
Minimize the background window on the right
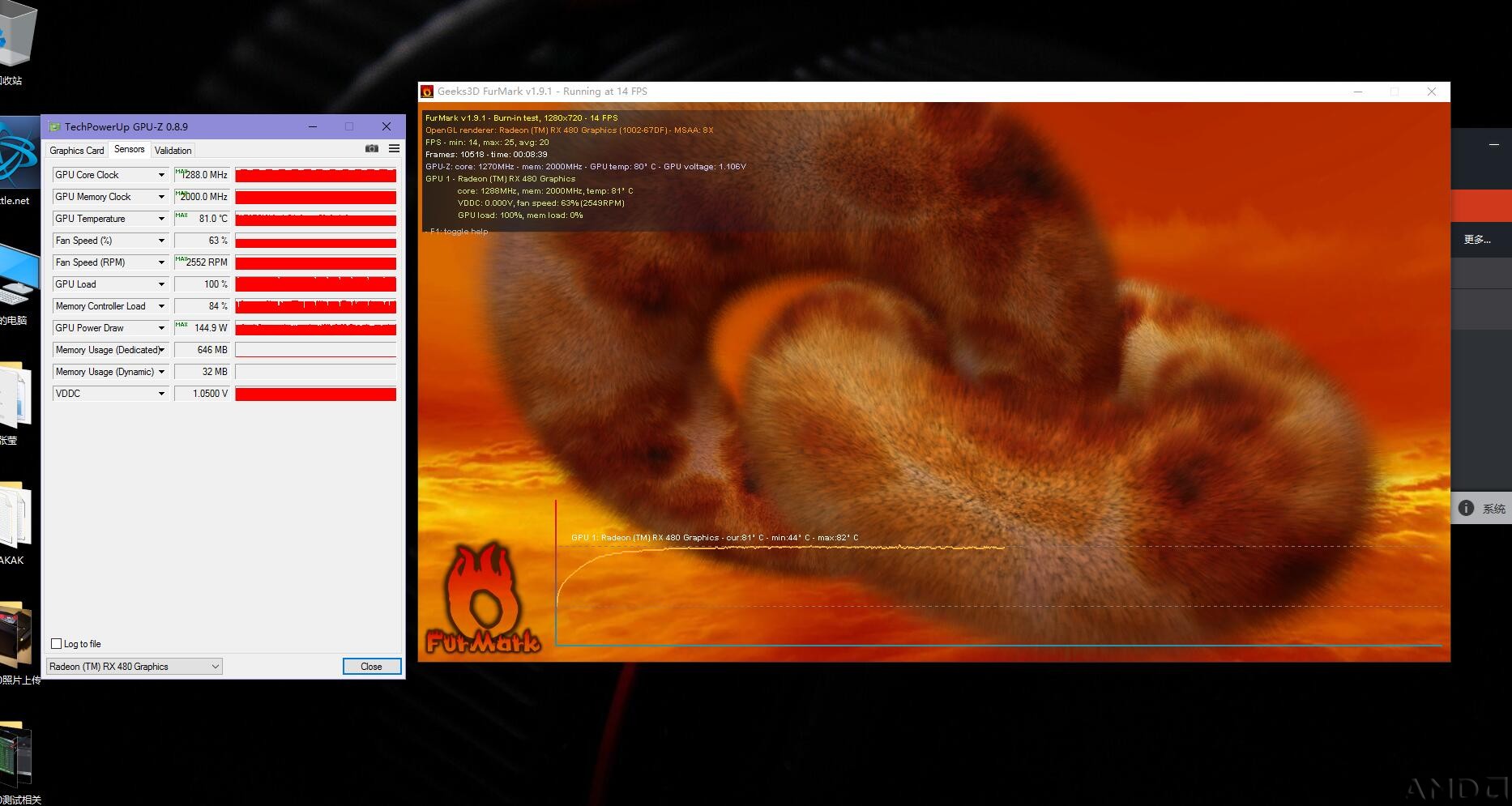click(x=1493, y=144)
